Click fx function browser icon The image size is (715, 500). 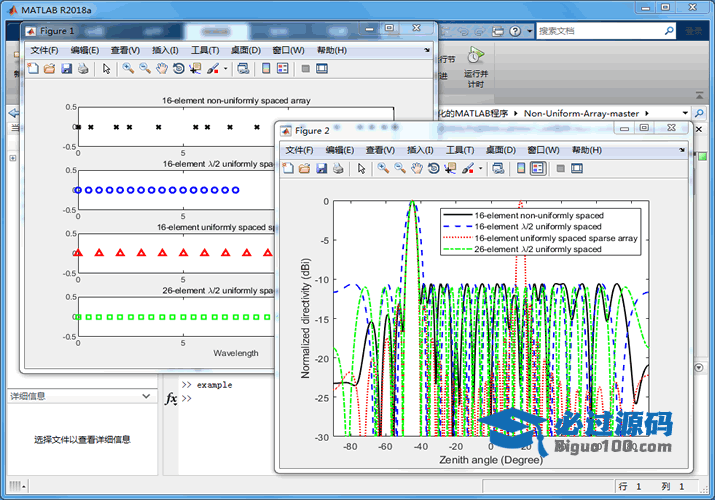pos(171,398)
